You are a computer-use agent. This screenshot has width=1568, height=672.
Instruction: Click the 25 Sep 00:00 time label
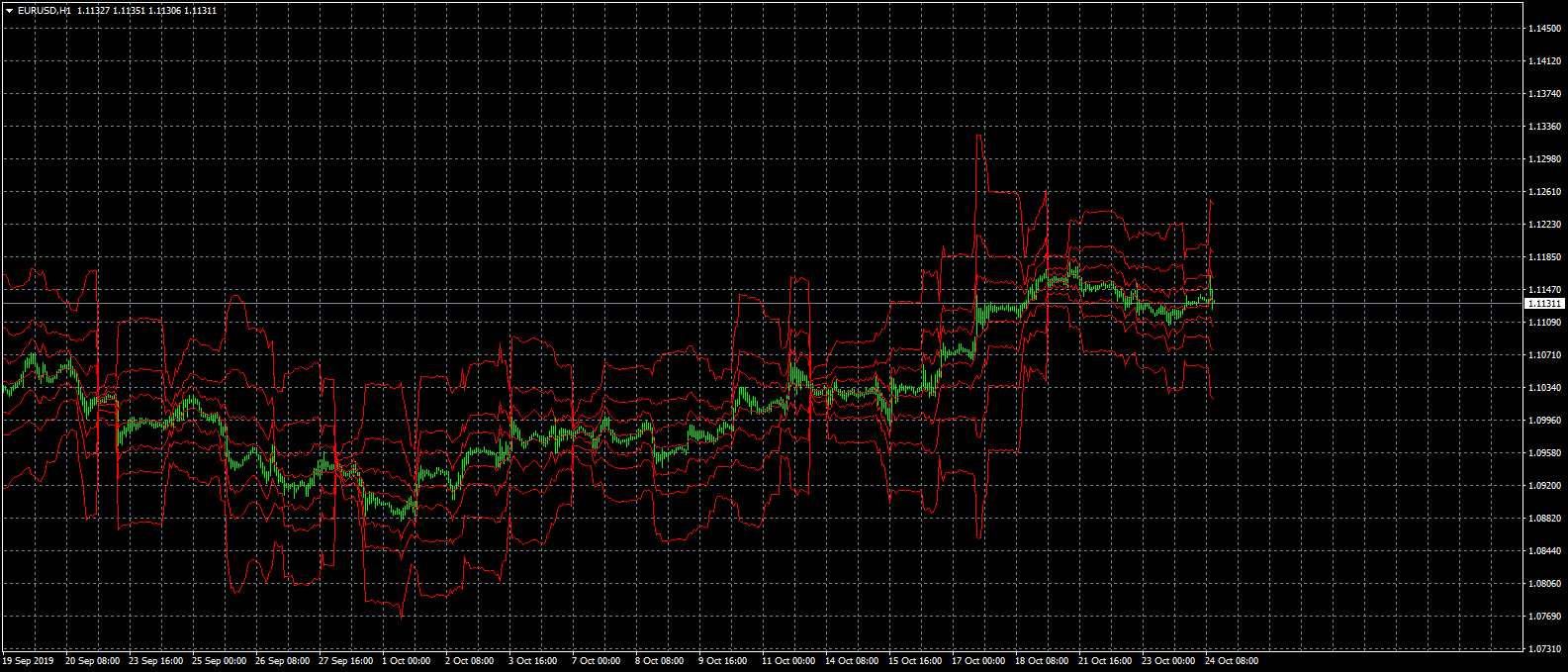[x=220, y=661]
